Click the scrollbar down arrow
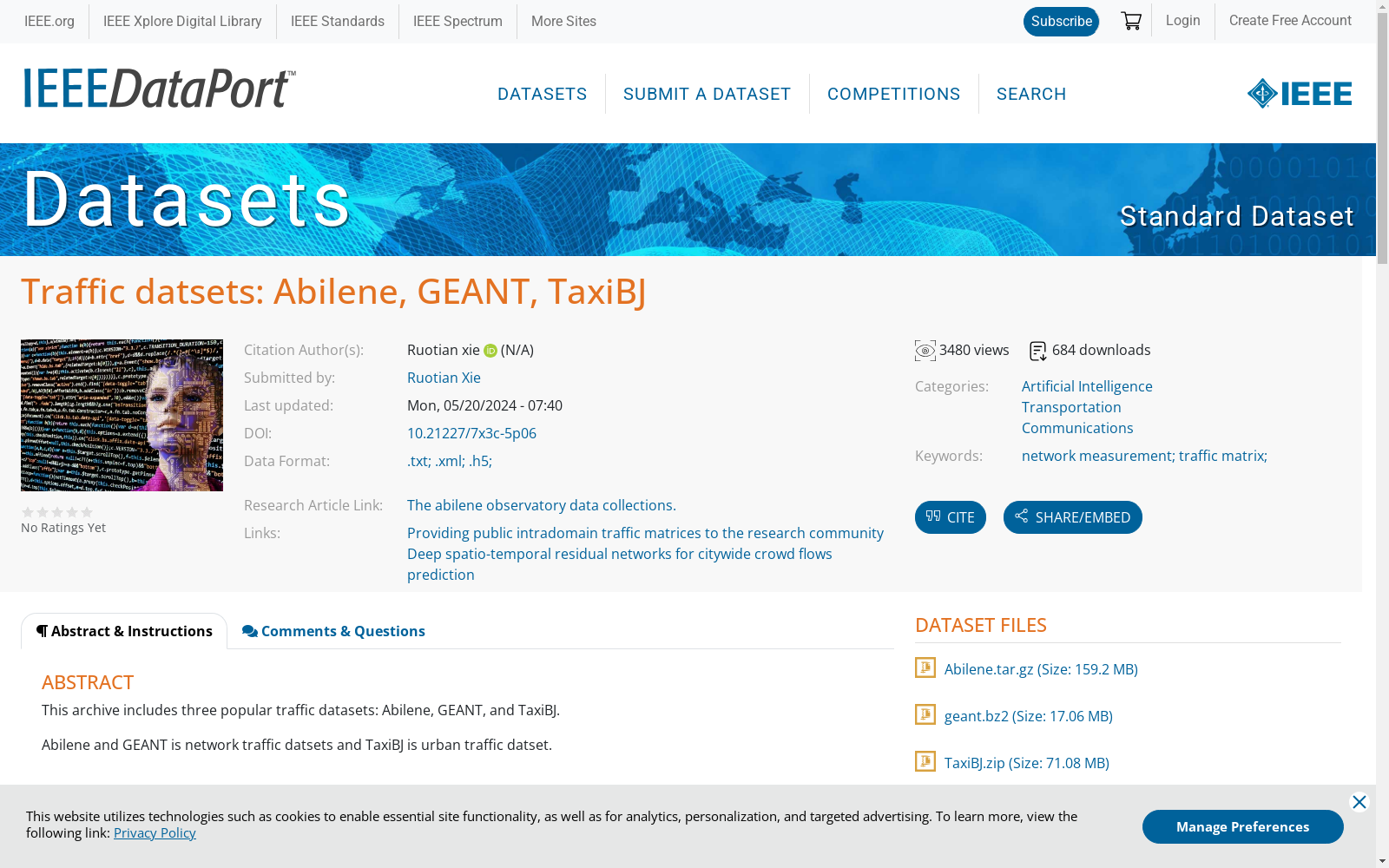Viewport: 1389px width, 868px height. click(x=1382, y=861)
